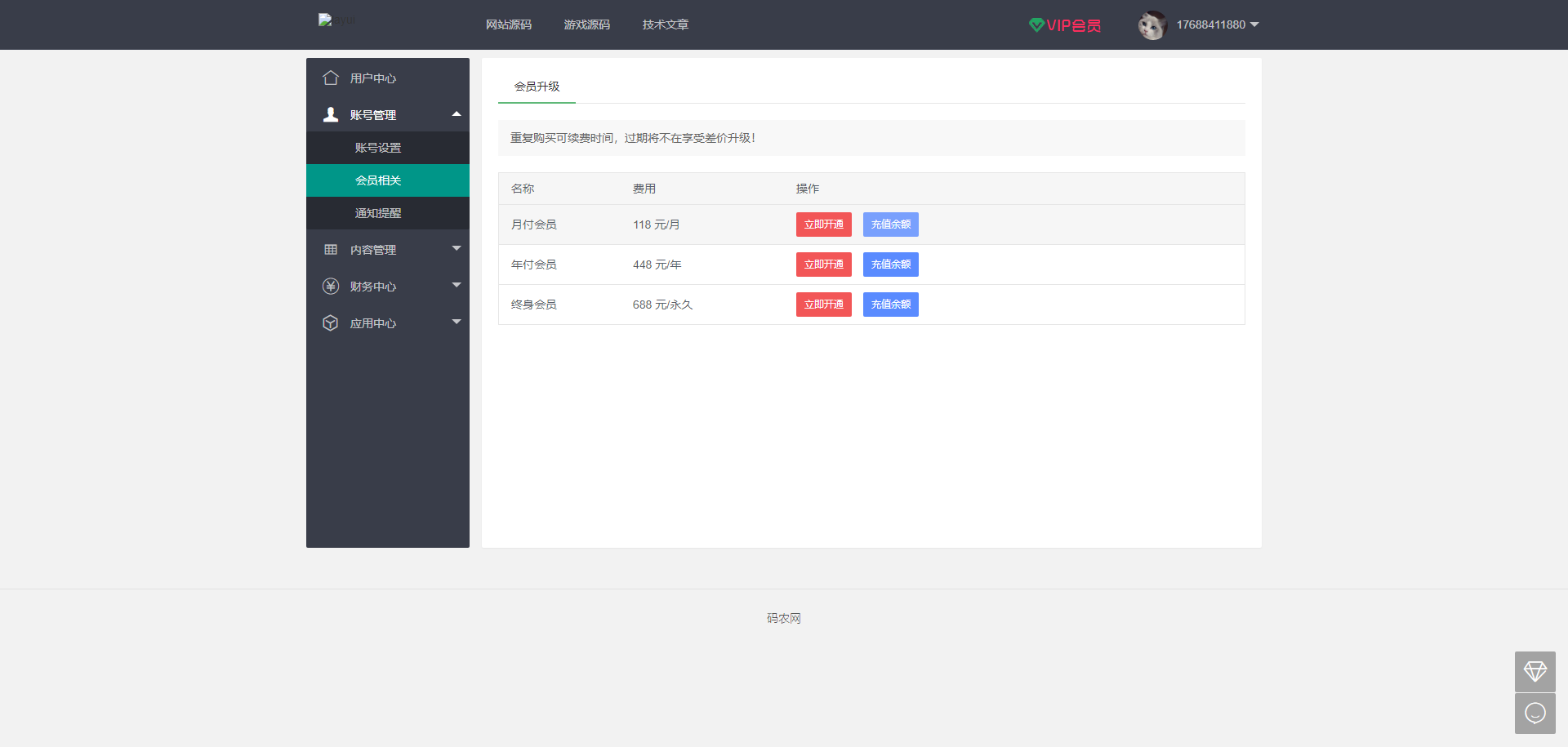Switch to the 会员升级 tab
This screenshot has height=747, width=1568.
(x=536, y=85)
